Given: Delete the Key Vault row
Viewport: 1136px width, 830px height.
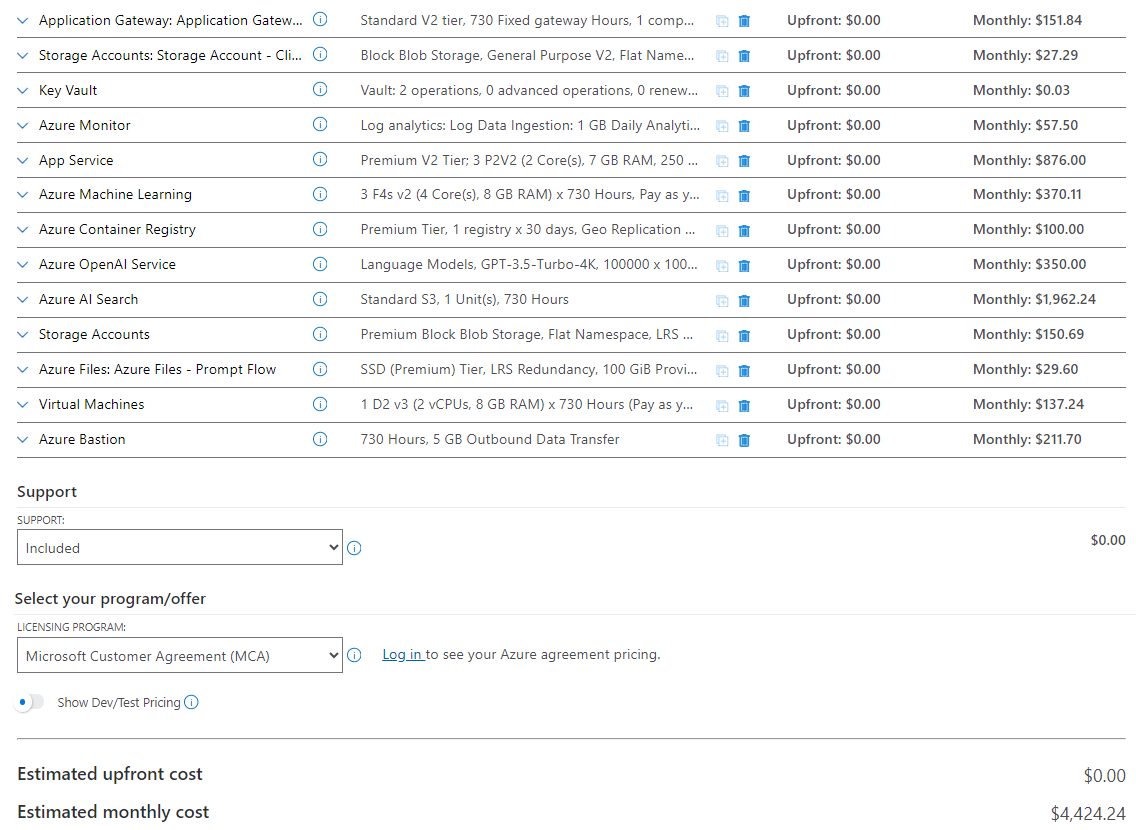Looking at the screenshot, I should click(744, 91).
